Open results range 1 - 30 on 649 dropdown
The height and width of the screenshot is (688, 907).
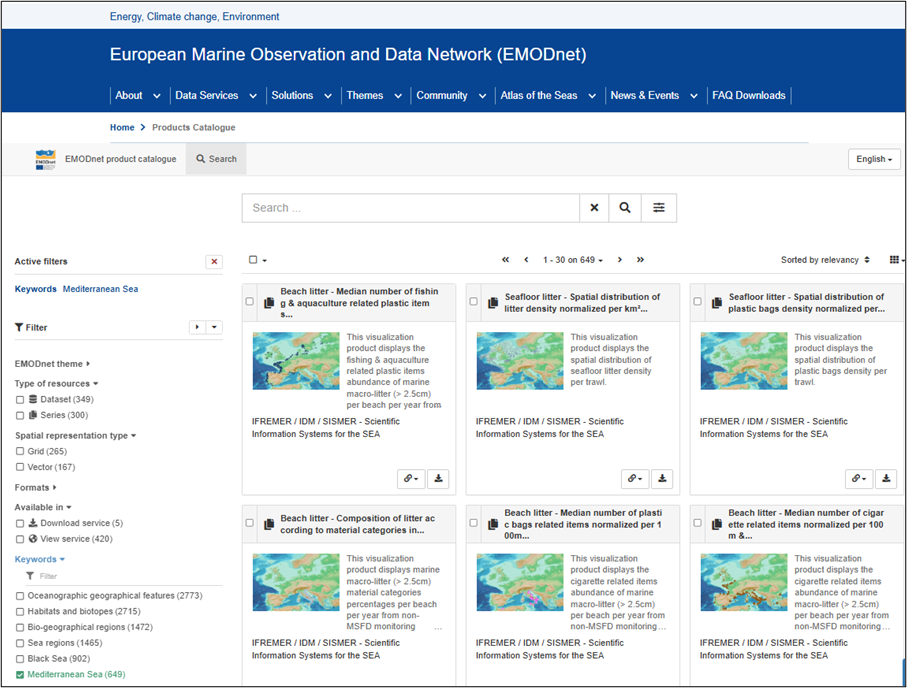pyautogui.click(x=573, y=260)
